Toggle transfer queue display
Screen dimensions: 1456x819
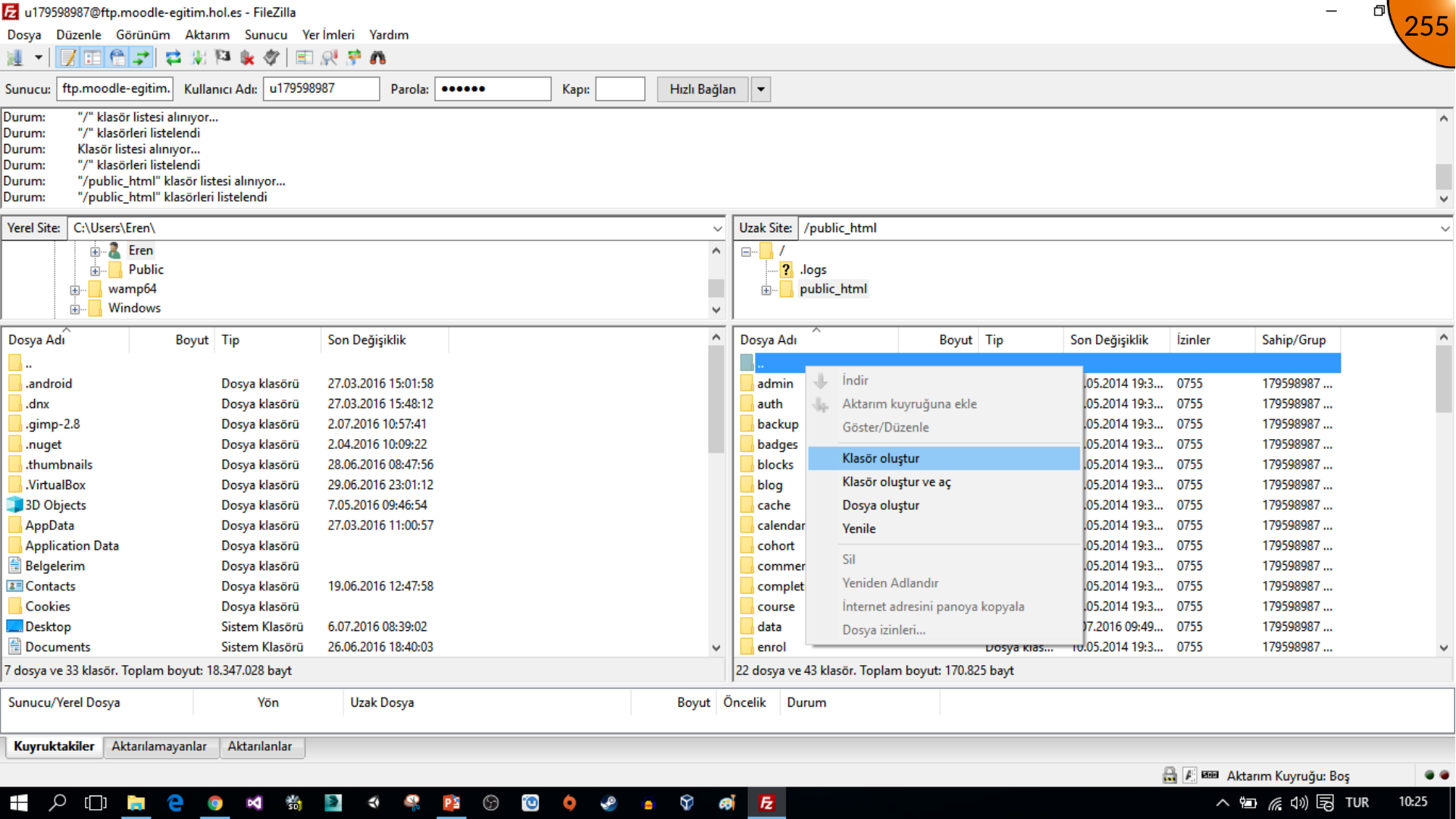(141, 58)
